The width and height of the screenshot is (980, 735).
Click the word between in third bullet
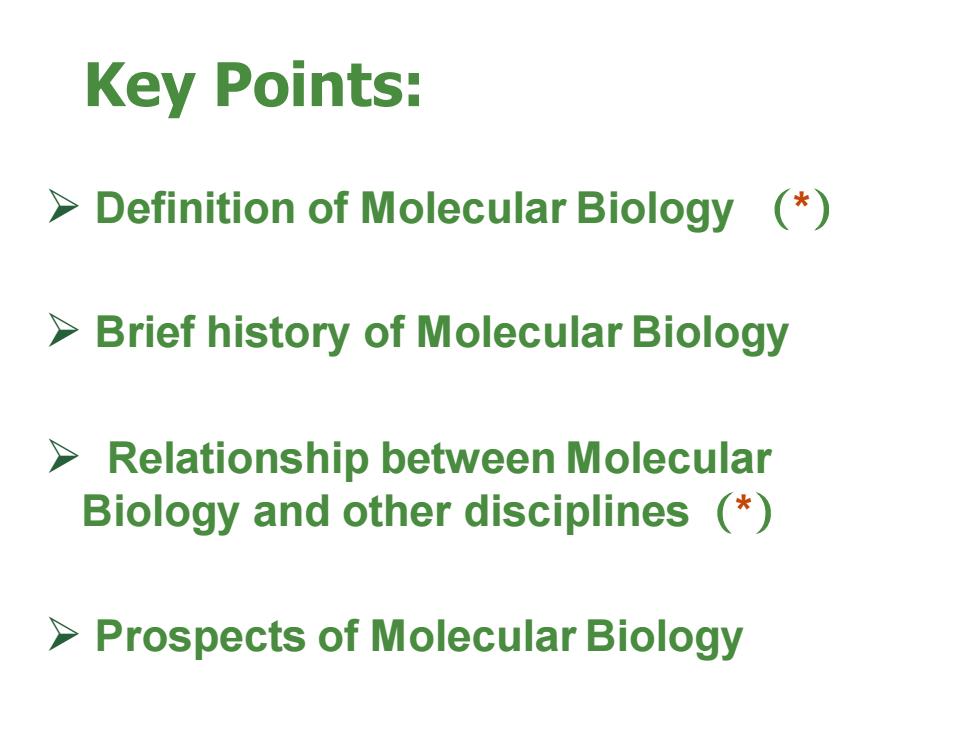pos(468,459)
